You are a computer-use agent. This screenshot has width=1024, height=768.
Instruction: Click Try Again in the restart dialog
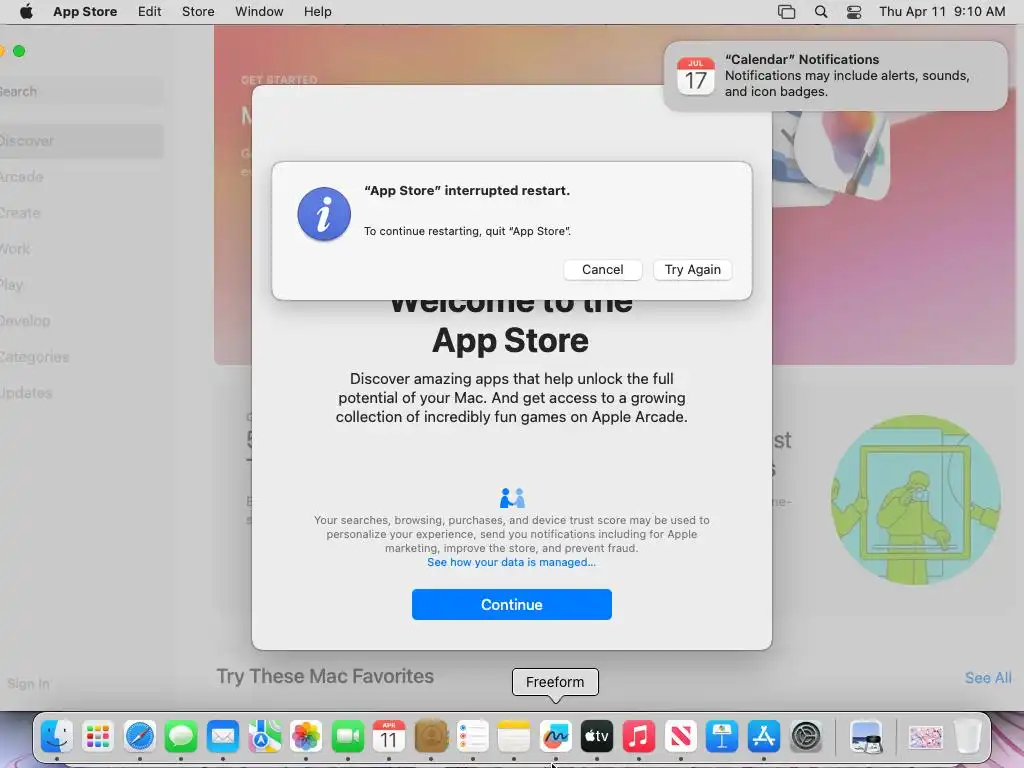[x=693, y=270]
